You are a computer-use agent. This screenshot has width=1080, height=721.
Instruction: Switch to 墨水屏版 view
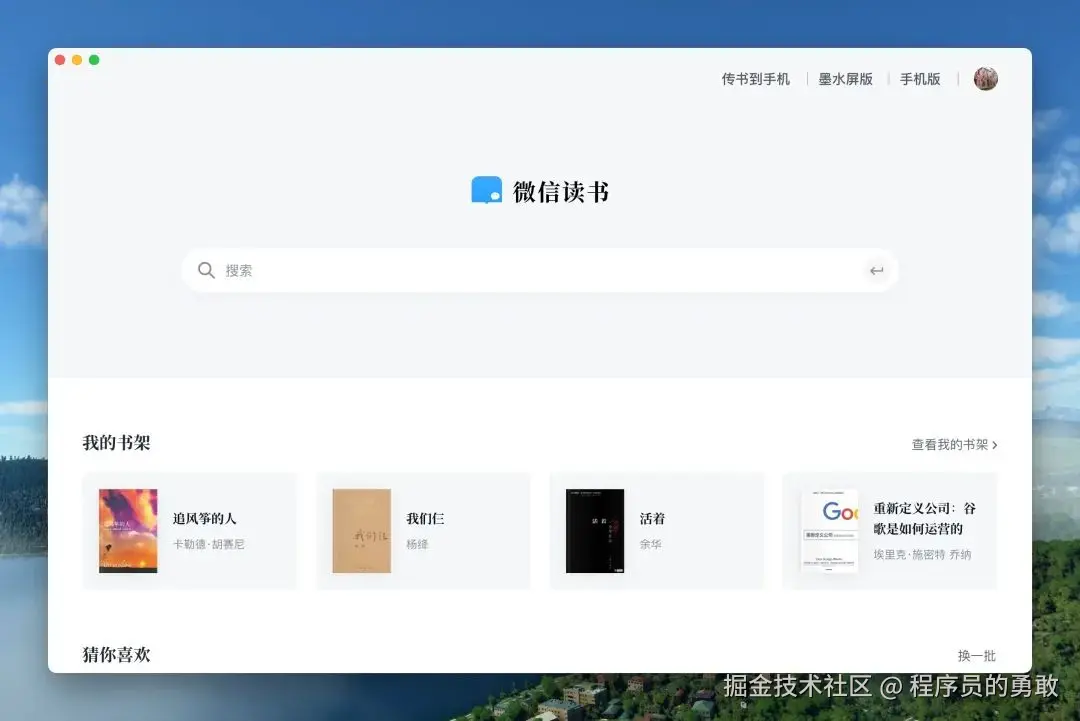[x=845, y=78]
